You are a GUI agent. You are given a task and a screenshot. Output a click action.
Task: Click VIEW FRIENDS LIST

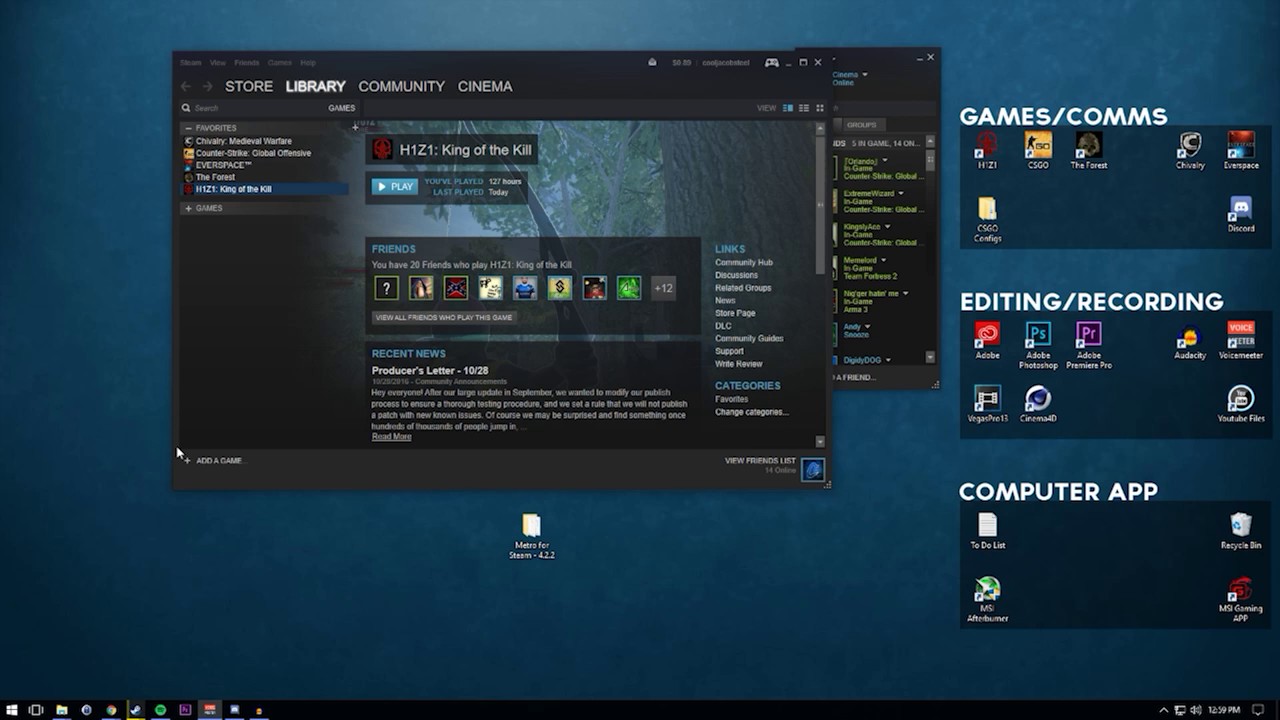click(x=760, y=461)
